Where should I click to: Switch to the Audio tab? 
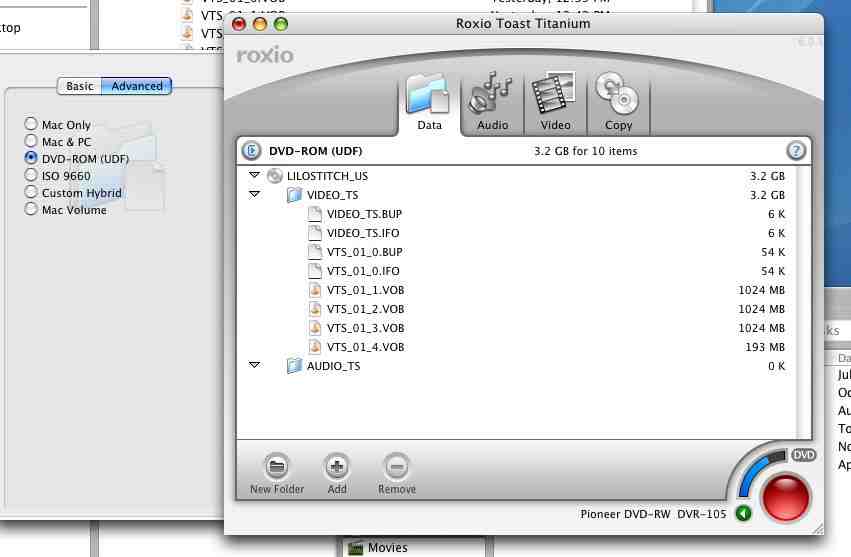(492, 103)
